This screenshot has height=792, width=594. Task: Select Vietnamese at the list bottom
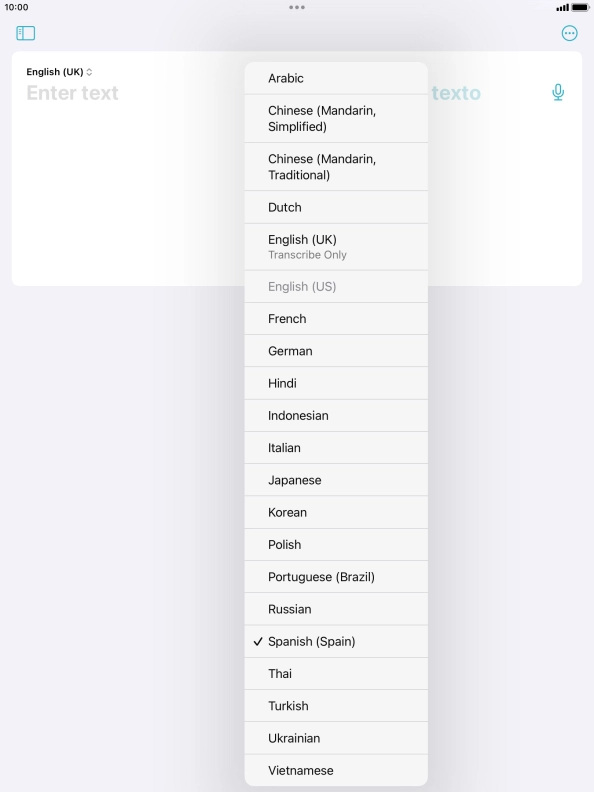336,770
